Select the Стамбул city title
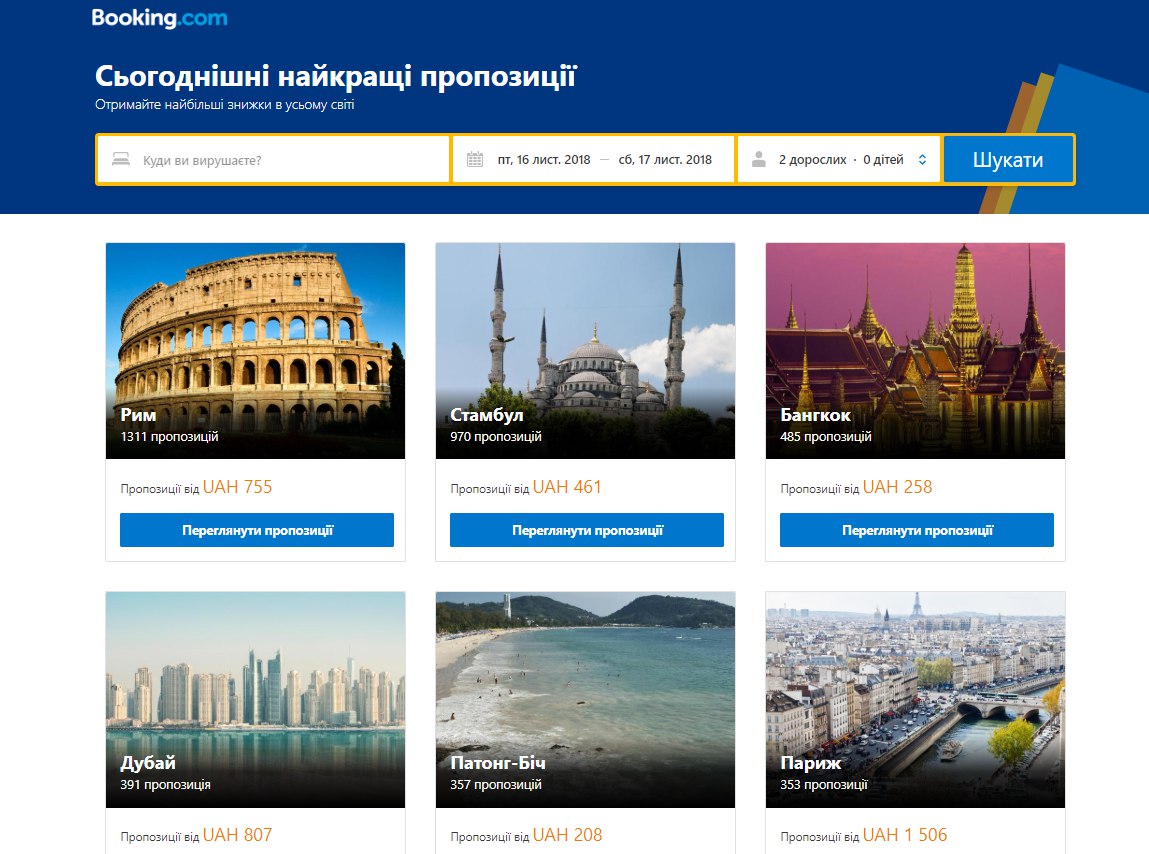The height and width of the screenshot is (854, 1149). coord(487,415)
